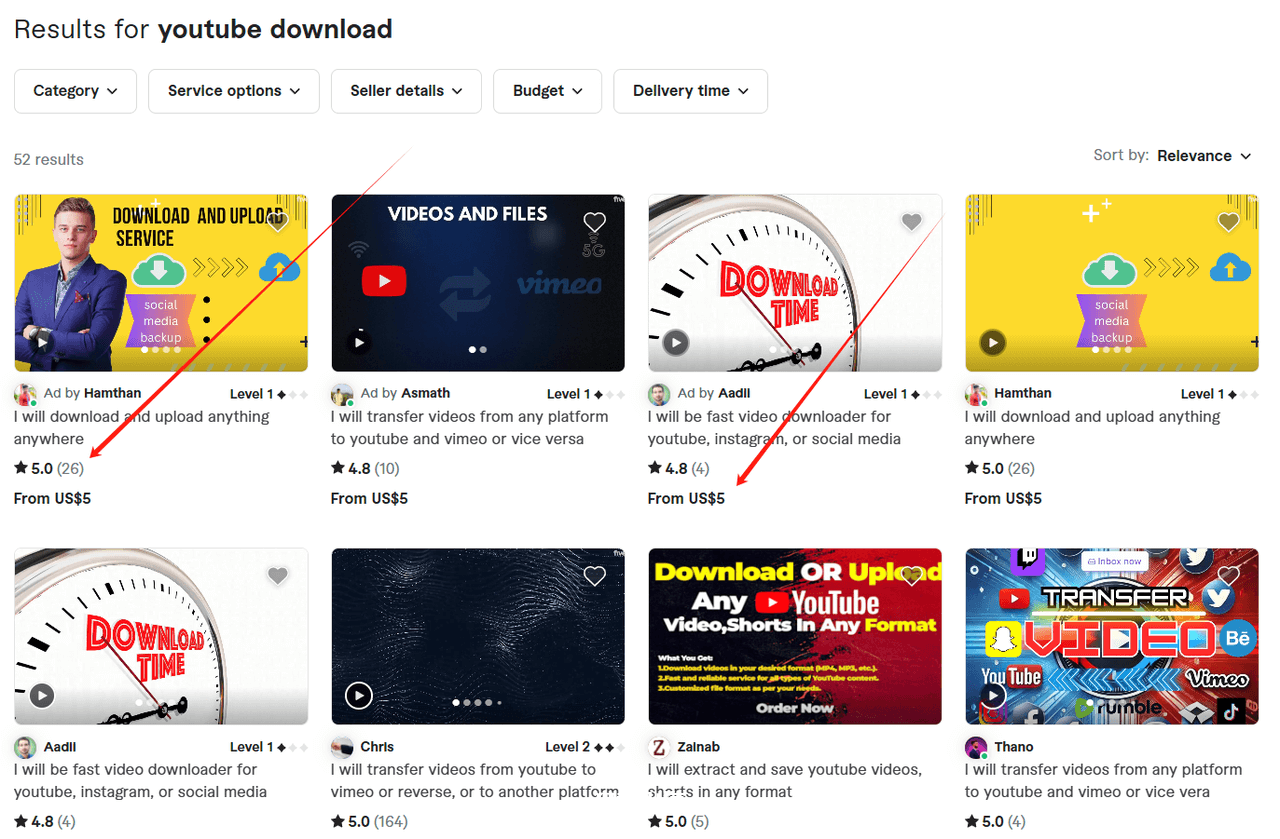Image resolution: width=1280 pixels, height=839 pixels.
Task: Open seller name Zainab link
Action: click(x=698, y=747)
